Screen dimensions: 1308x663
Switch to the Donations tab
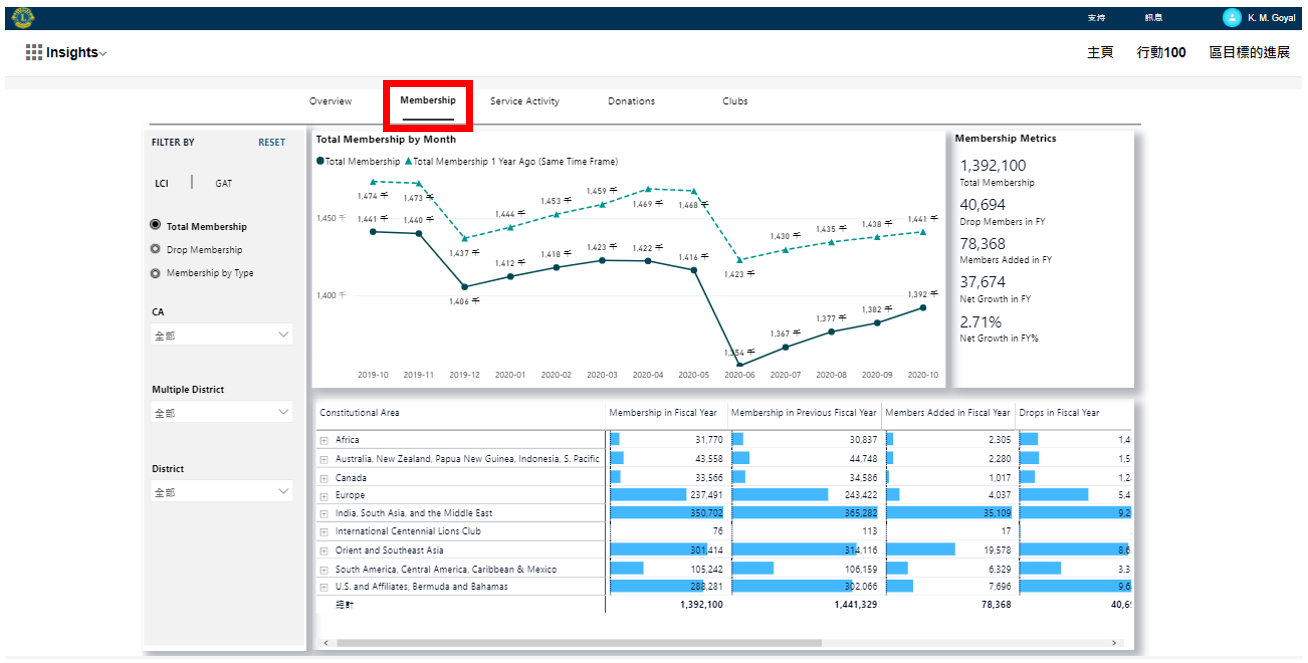631,101
